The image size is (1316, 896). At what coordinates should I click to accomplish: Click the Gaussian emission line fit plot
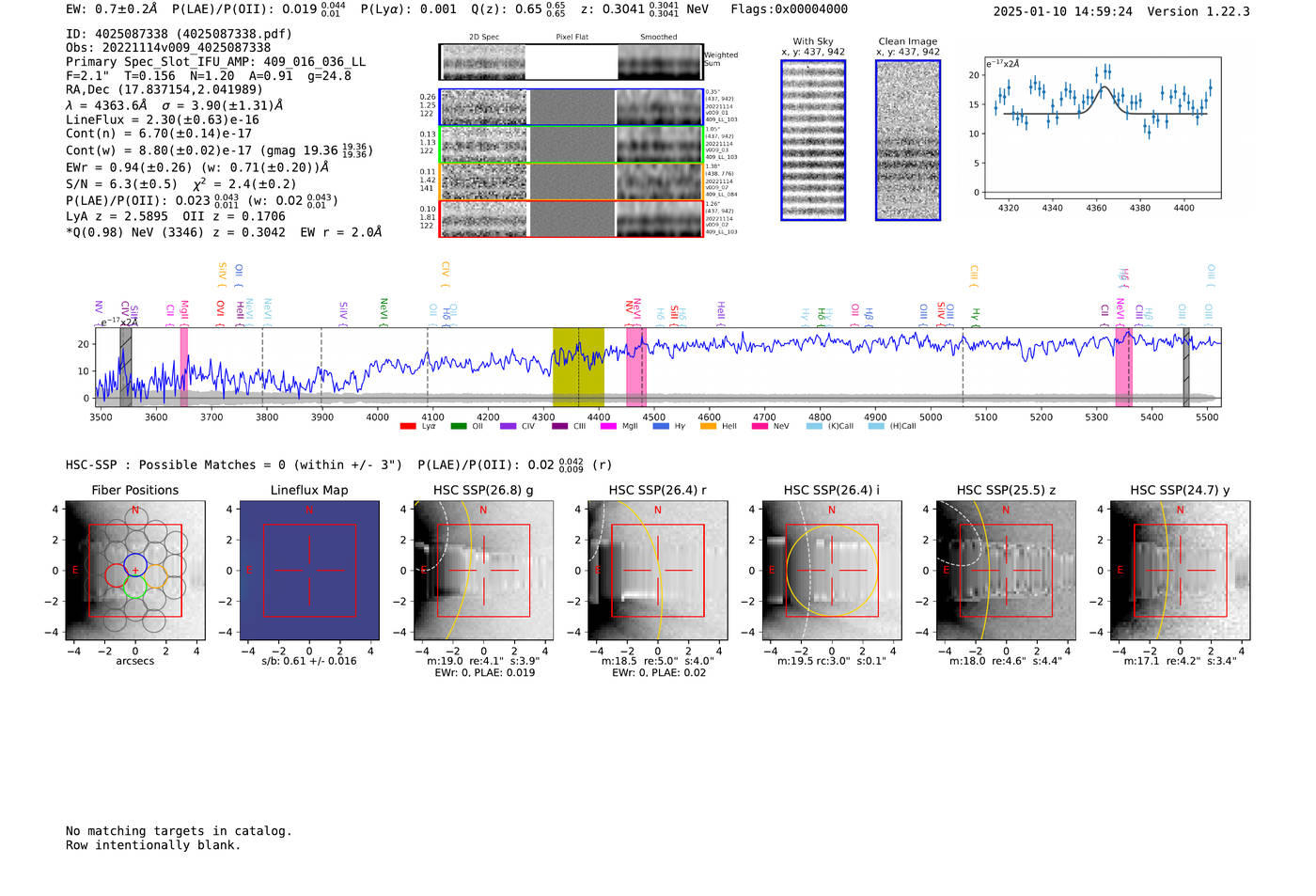pos(1103,128)
